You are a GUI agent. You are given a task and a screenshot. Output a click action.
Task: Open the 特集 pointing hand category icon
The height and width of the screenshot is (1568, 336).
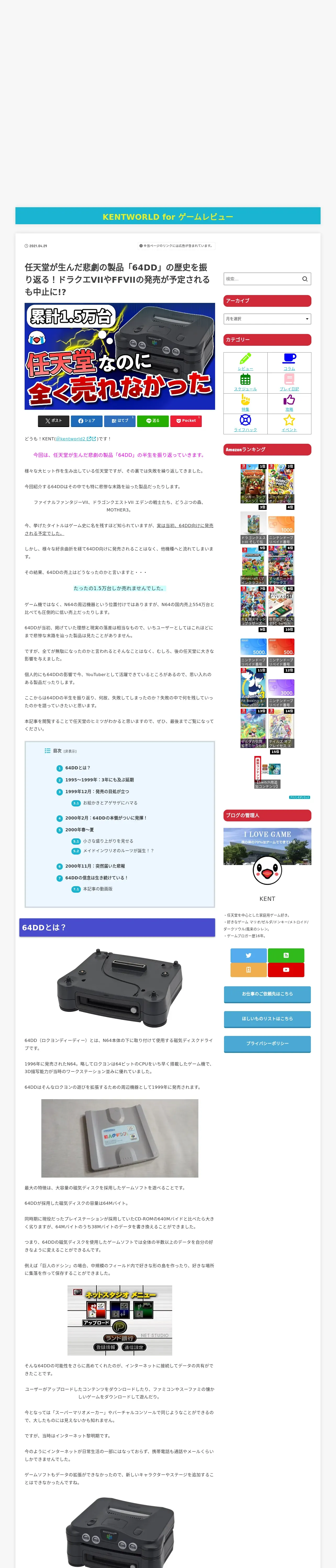[245, 400]
